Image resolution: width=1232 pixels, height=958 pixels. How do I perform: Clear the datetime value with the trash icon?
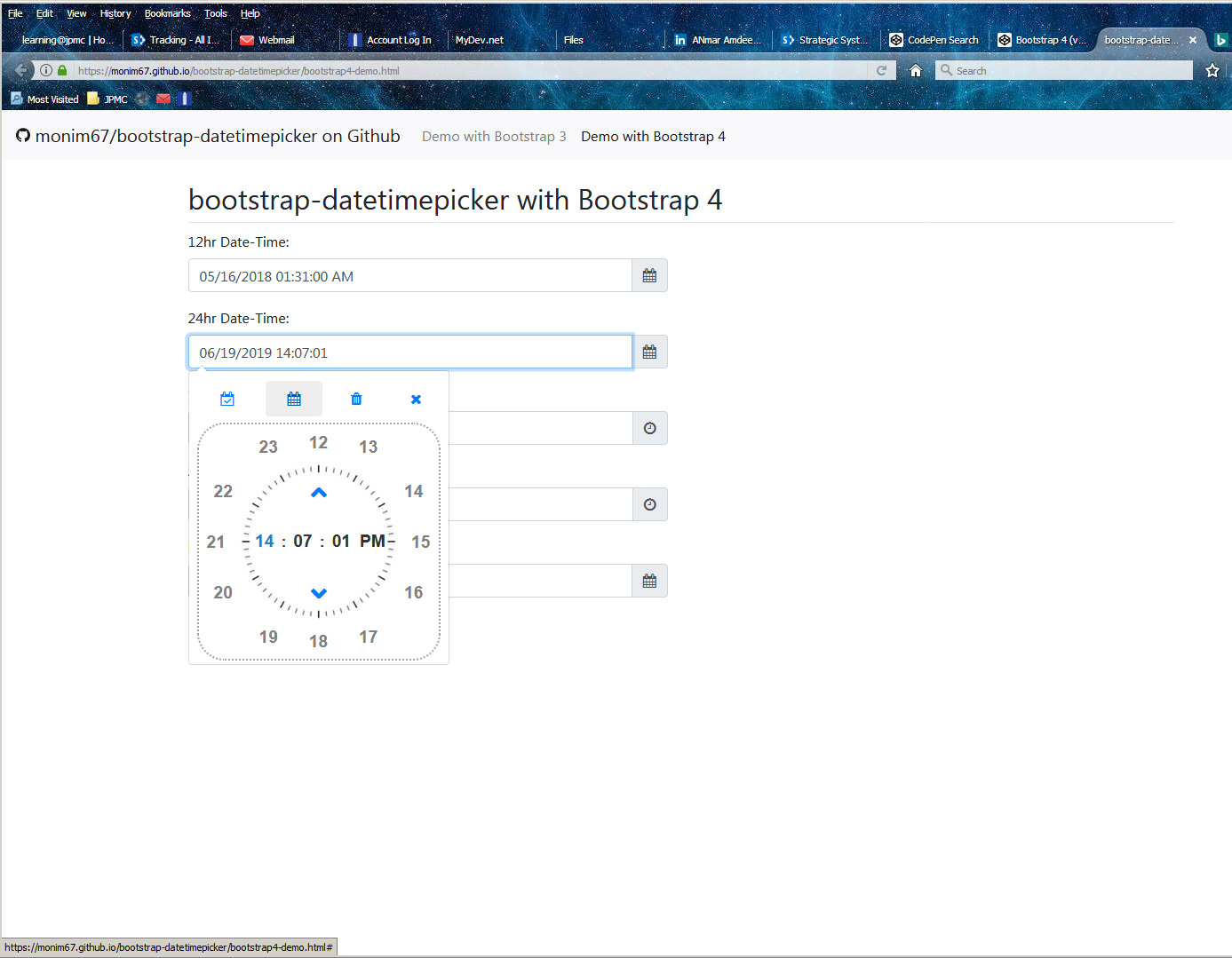click(355, 399)
